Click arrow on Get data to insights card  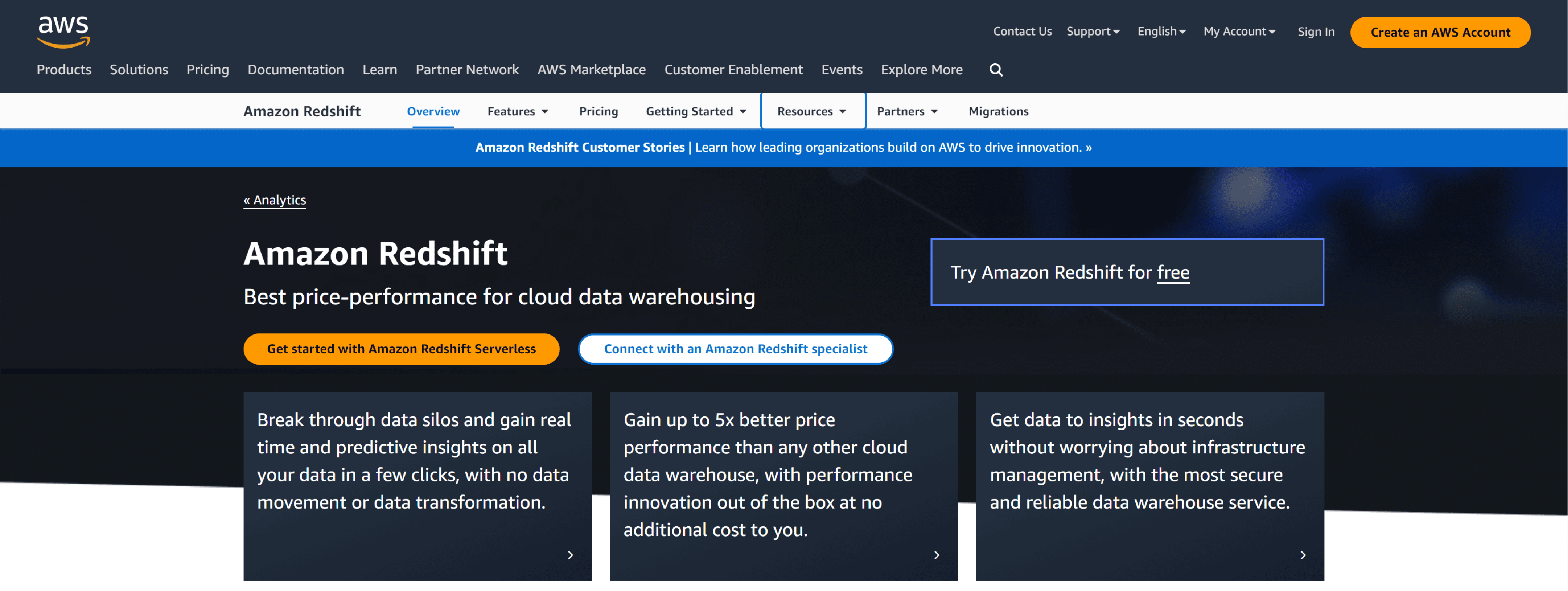1303,555
